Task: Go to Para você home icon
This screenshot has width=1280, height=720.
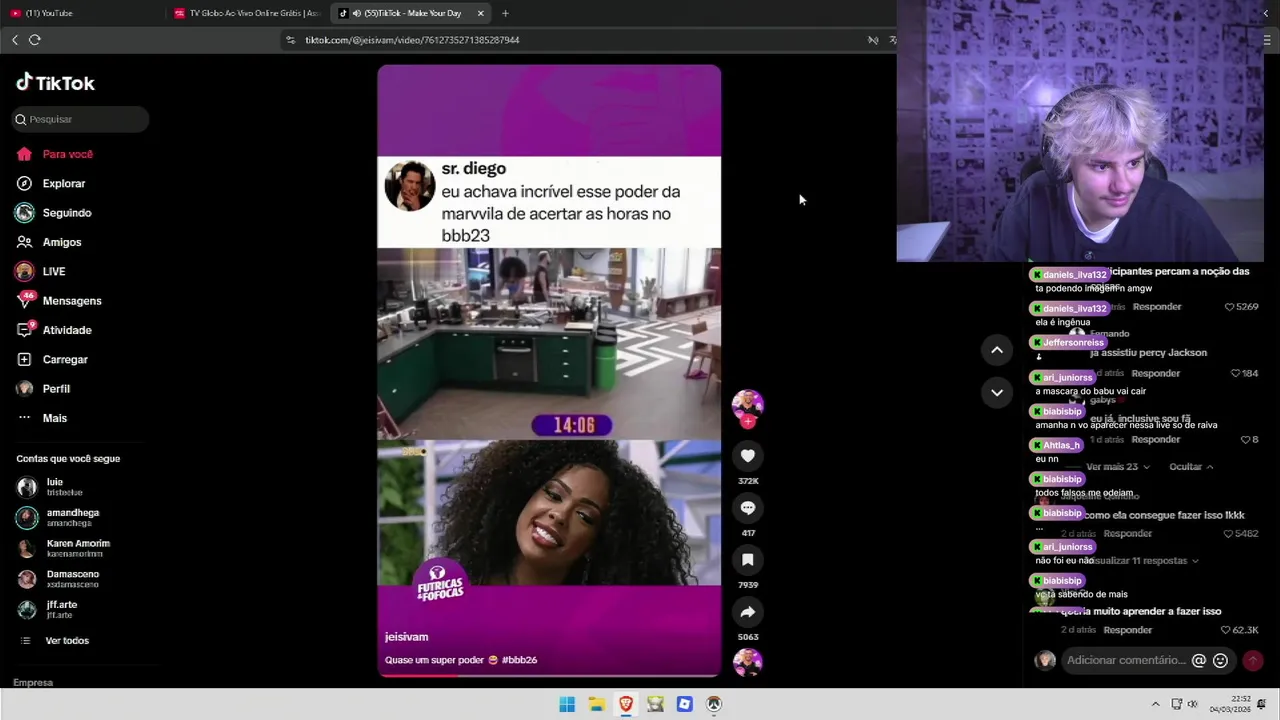Action: [x=24, y=154]
